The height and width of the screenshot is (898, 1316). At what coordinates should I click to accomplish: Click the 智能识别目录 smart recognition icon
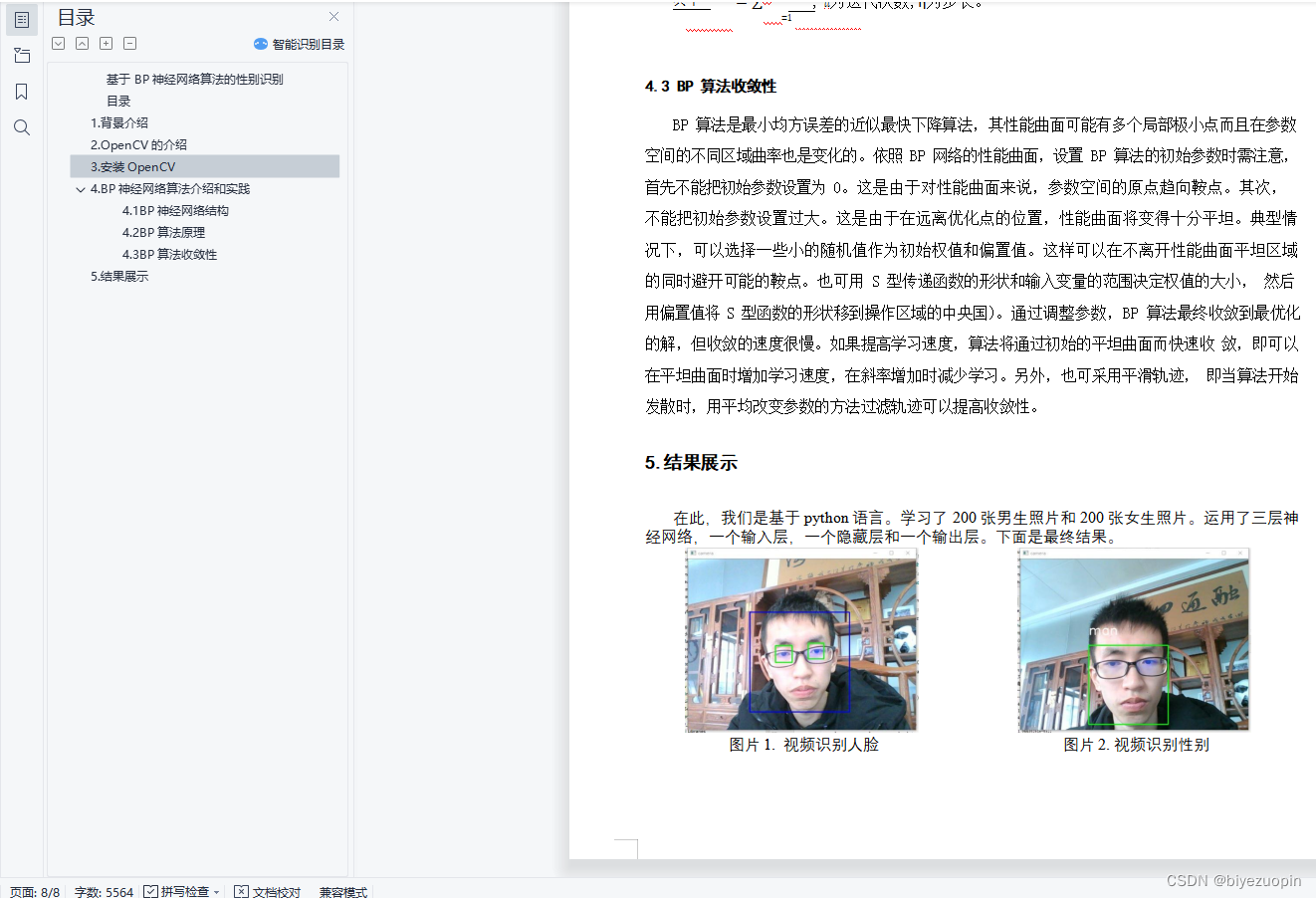click(259, 43)
